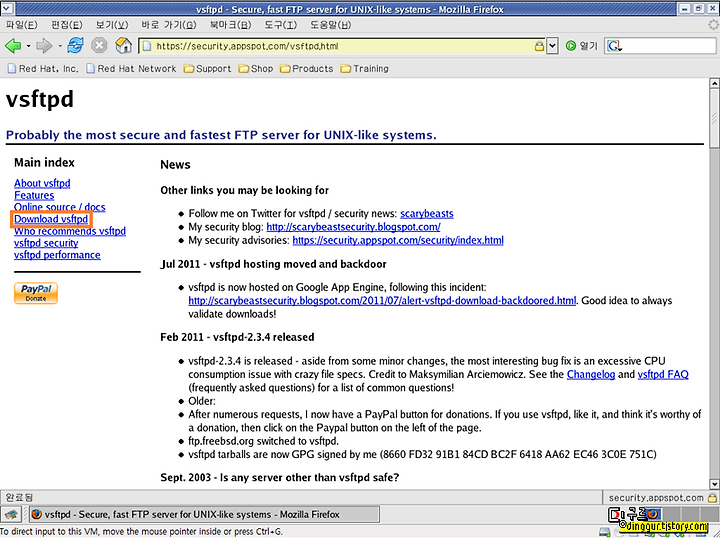This screenshot has width=720, height=538.
Task: Open the 파일(F) menu
Action: coord(21,25)
